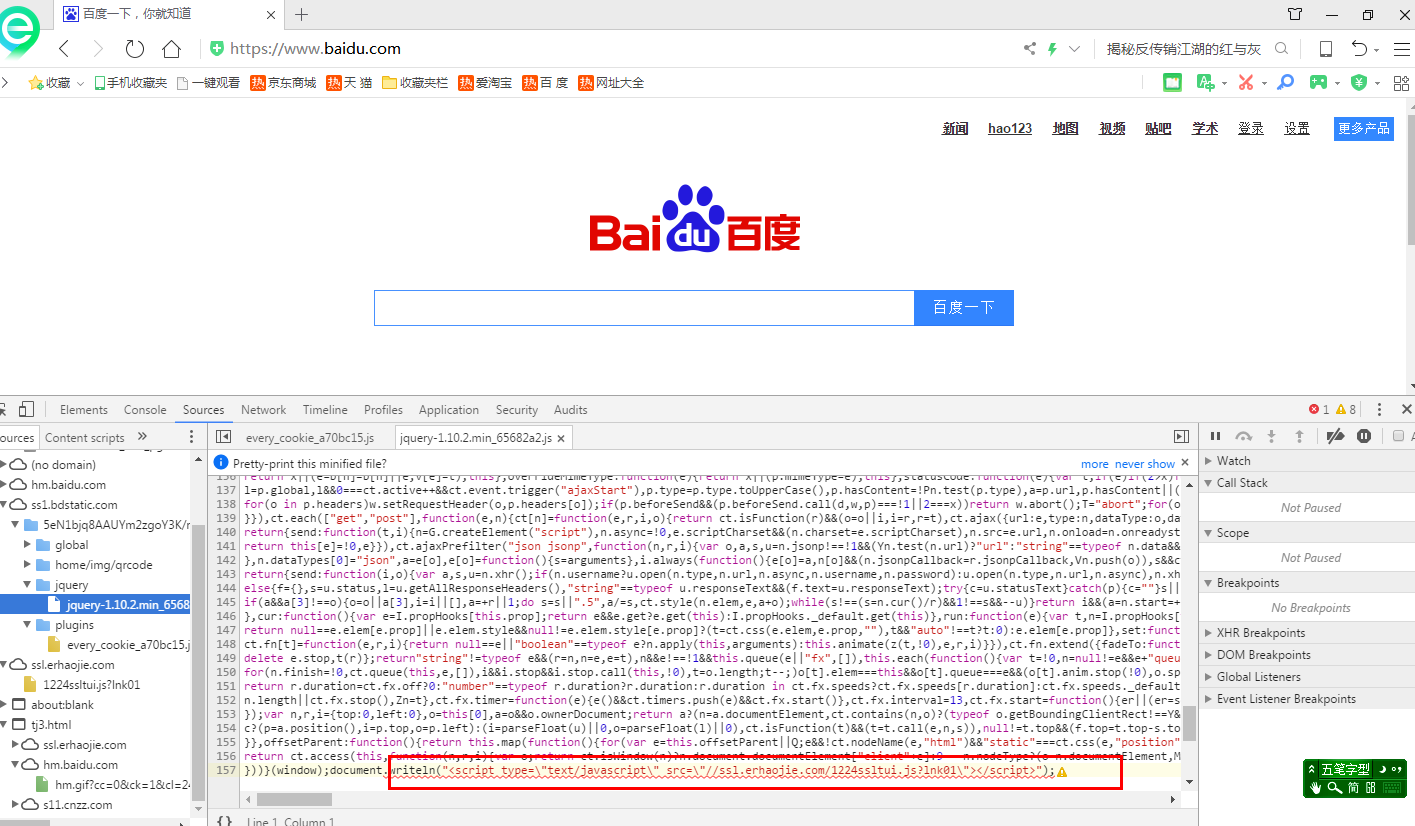
Task: Click the yellow warning count indicator
Action: (x=1346, y=409)
